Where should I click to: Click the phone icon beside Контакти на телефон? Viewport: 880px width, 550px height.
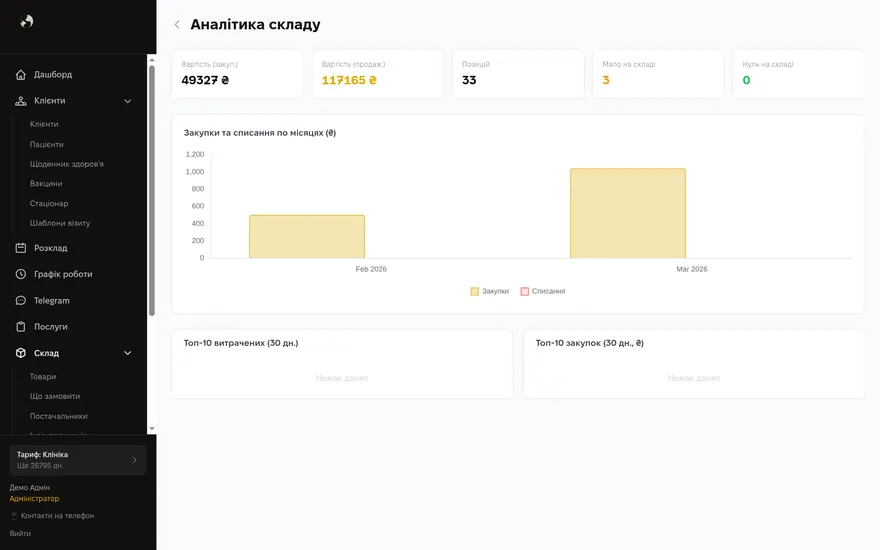tap(14, 516)
